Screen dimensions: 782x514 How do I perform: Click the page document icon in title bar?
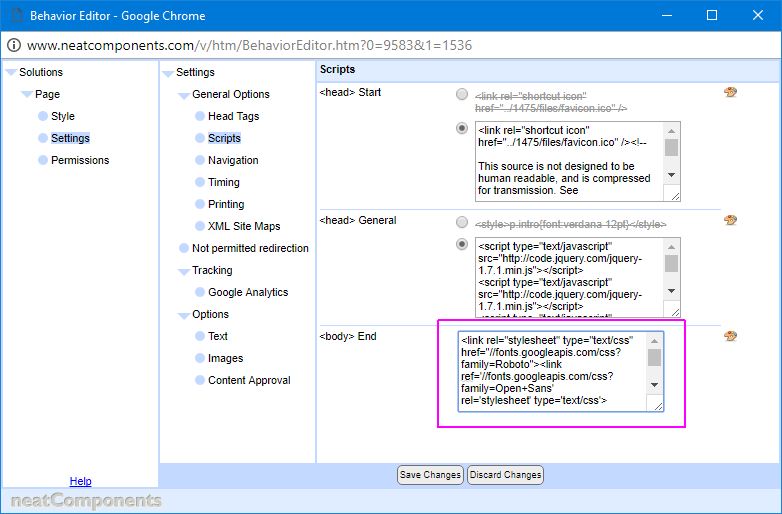click(x=17, y=15)
